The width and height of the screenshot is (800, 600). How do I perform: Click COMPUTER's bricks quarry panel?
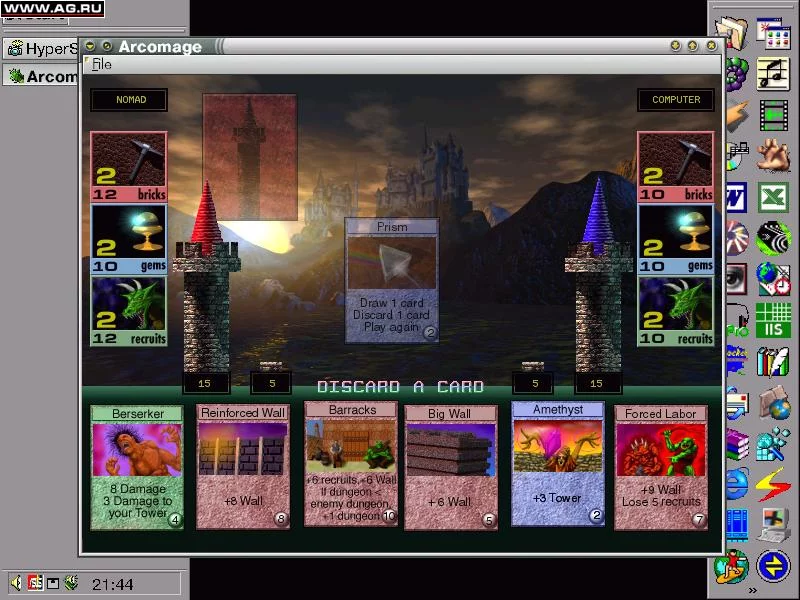676,167
